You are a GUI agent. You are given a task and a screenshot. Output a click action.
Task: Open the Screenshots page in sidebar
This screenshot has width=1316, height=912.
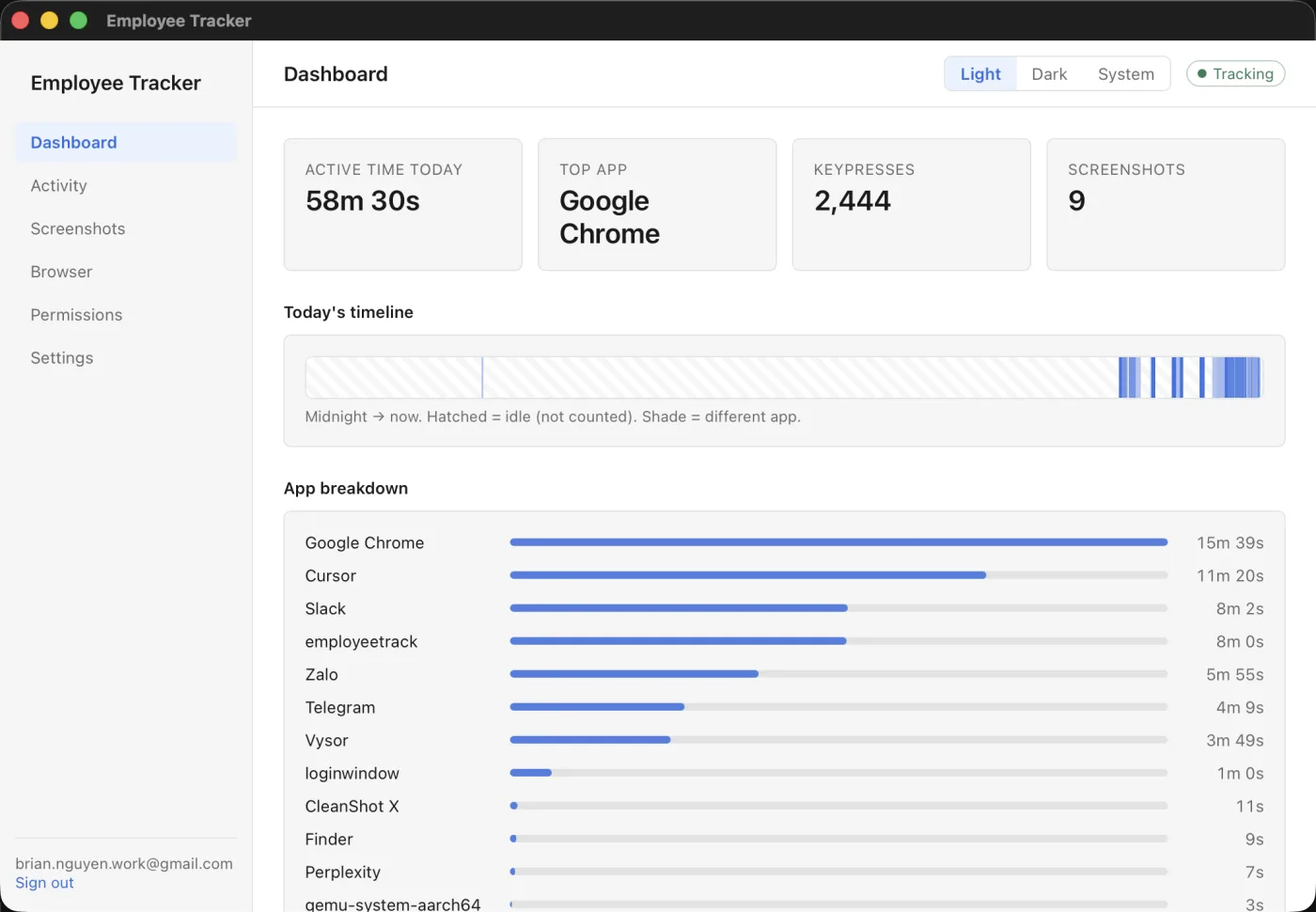pyautogui.click(x=126, y=228)
